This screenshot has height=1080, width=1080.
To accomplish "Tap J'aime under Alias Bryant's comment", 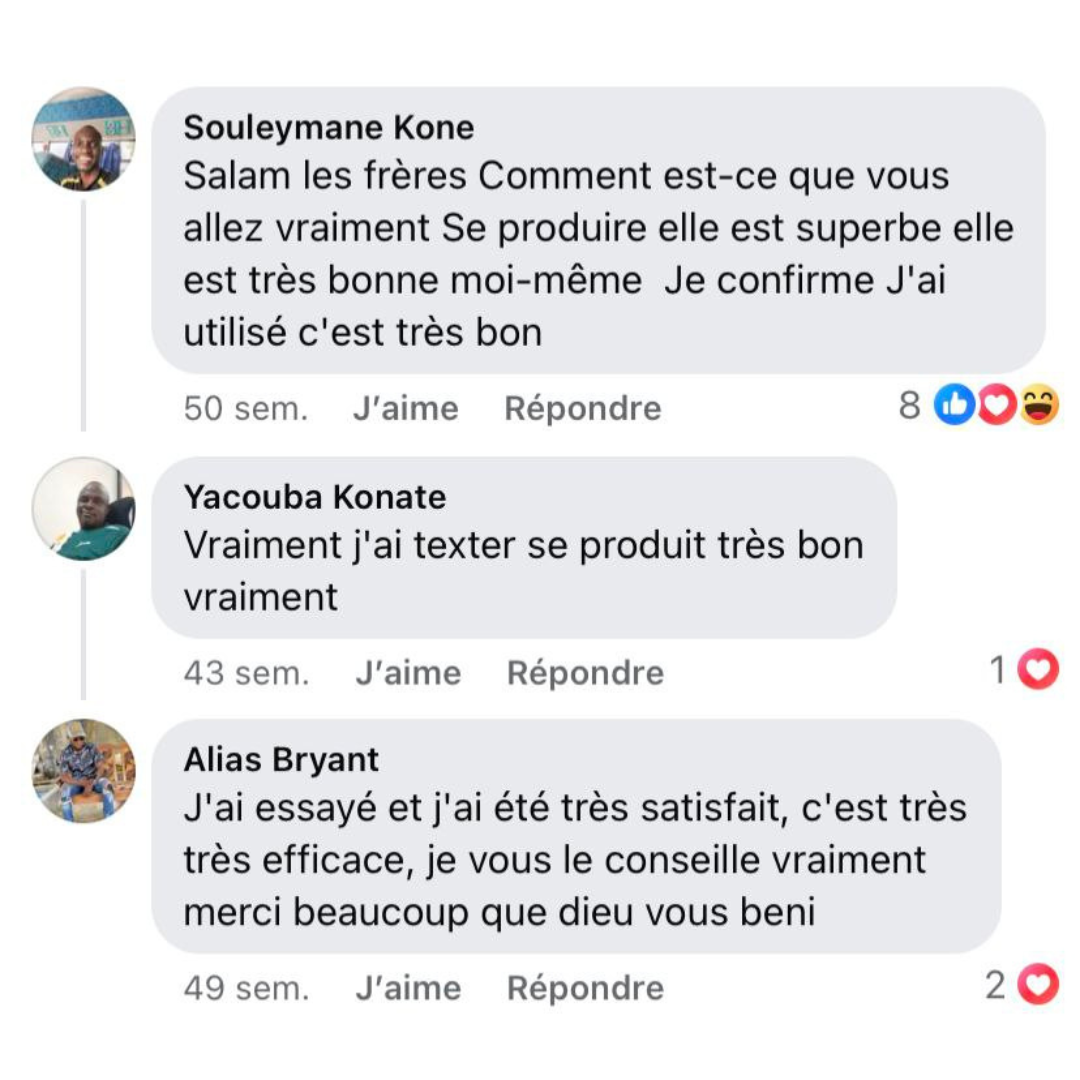I will (x=408, y=989).
